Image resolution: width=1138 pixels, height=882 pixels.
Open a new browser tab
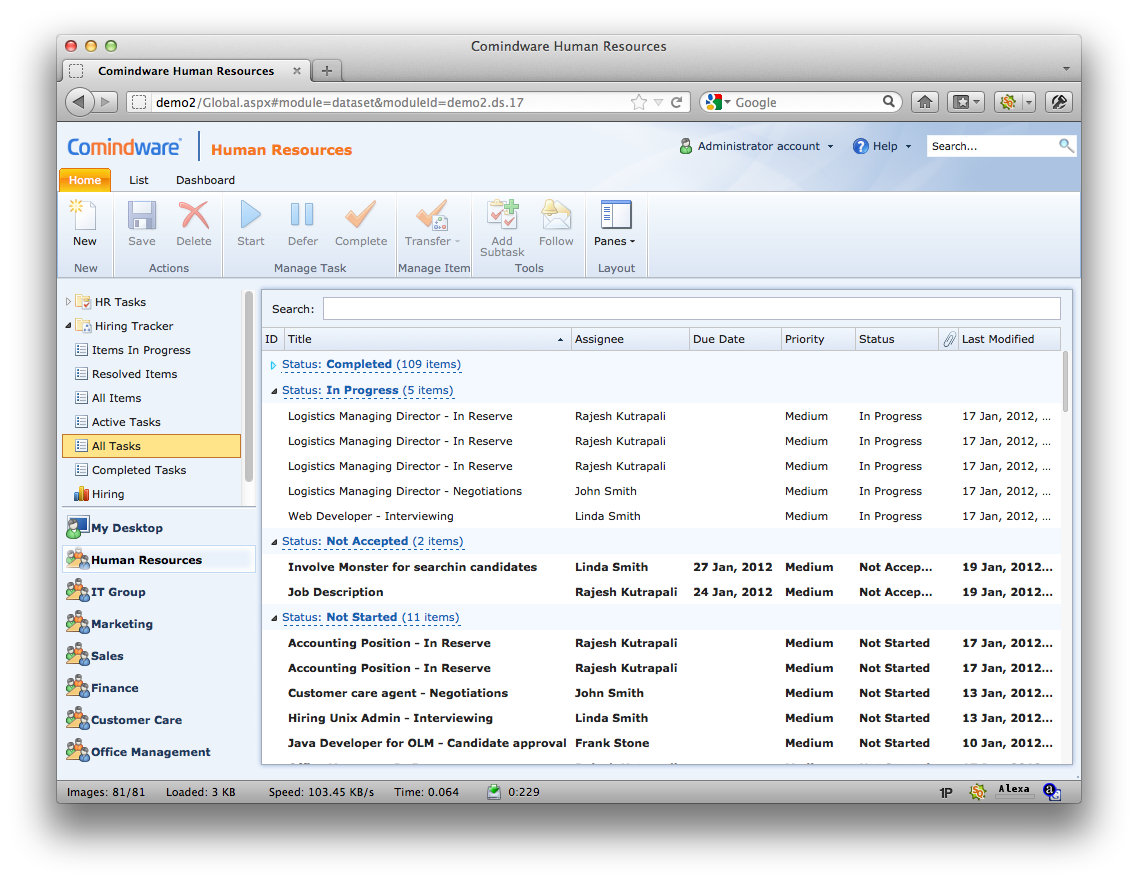pos(327,70)
